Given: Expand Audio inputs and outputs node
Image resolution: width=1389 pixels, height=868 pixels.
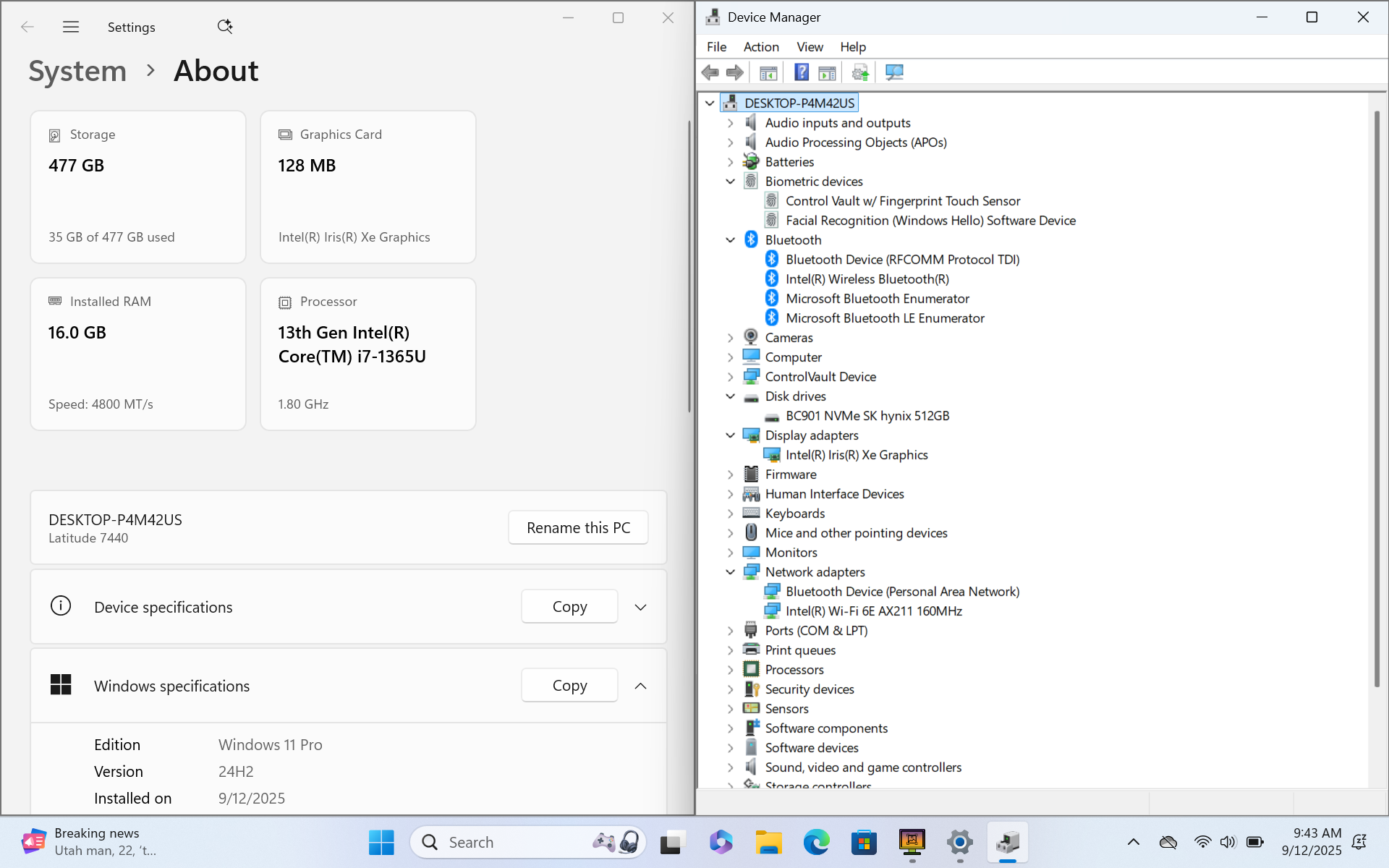Looking at the screenshot, I should click(730, 123).
